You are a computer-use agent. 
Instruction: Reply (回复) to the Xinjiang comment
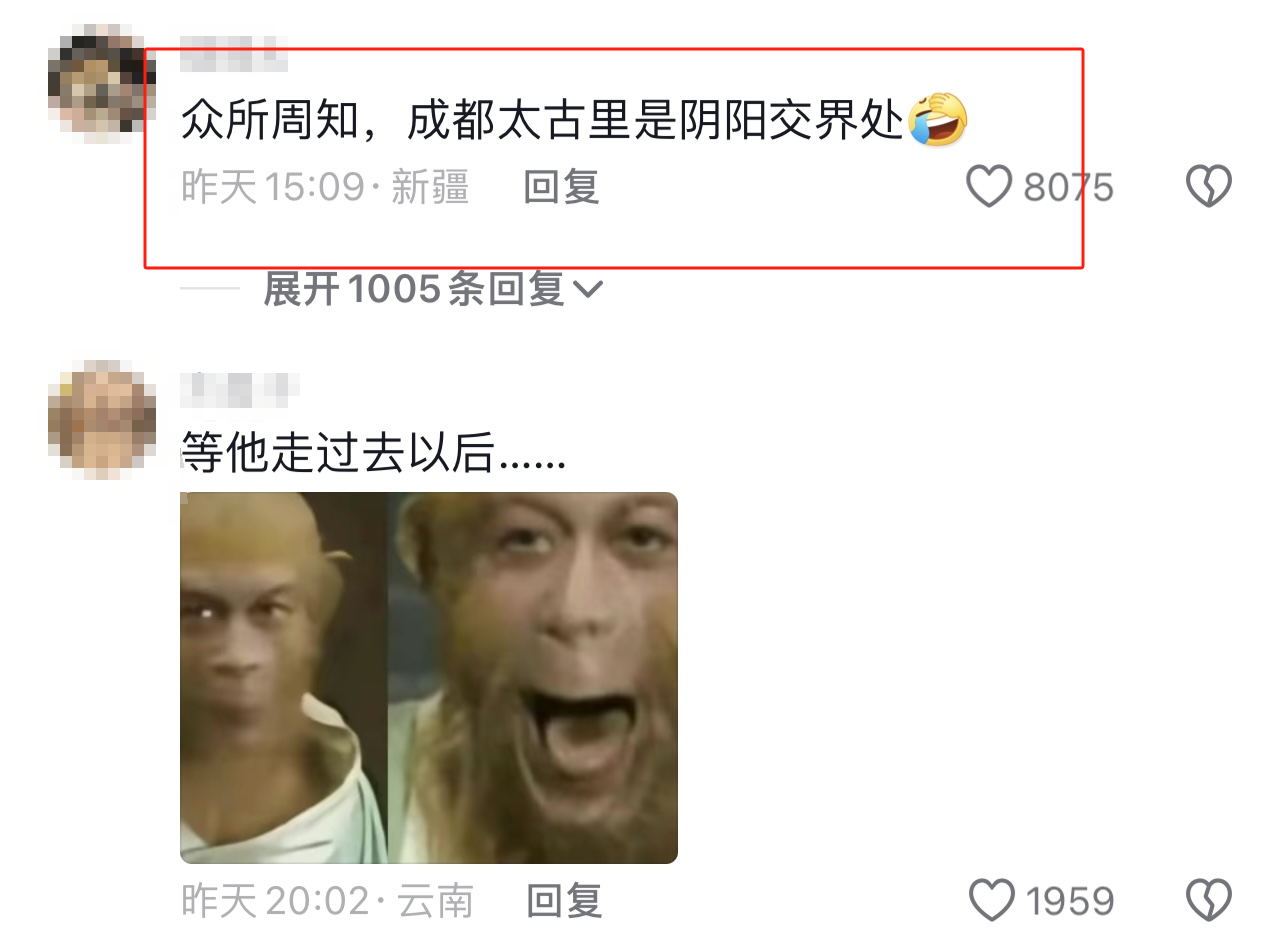(561, 187)
